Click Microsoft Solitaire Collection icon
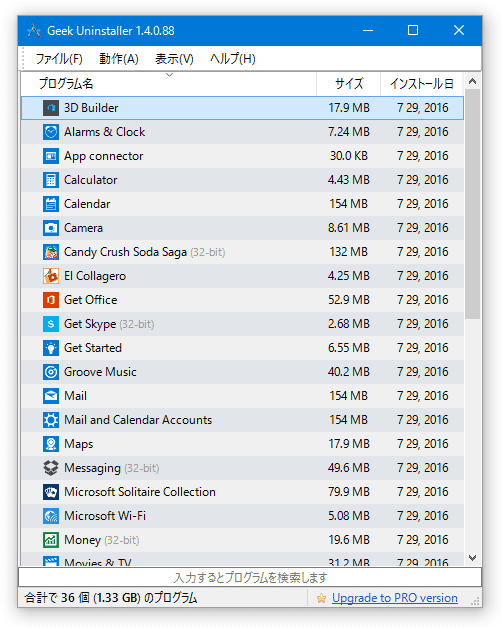This screenshot has height=629, width=502. tap(51, 492)
